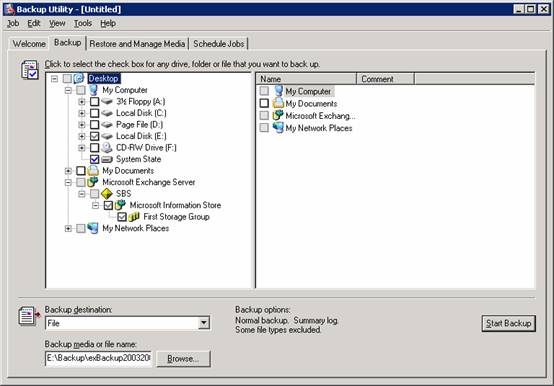
Task: Expand the Page File (D:) node
Action: click(82, 125)
